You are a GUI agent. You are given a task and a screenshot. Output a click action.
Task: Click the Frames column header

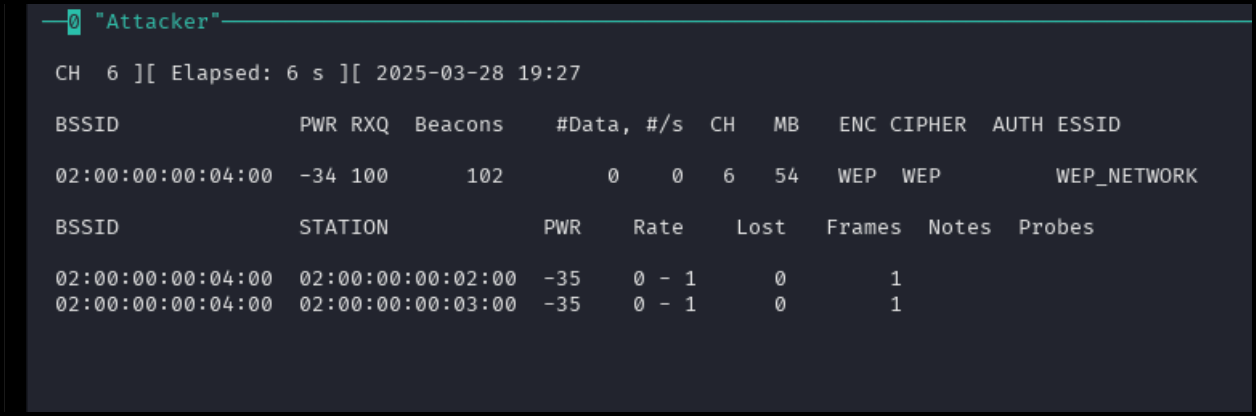click(x=864, y=227)
